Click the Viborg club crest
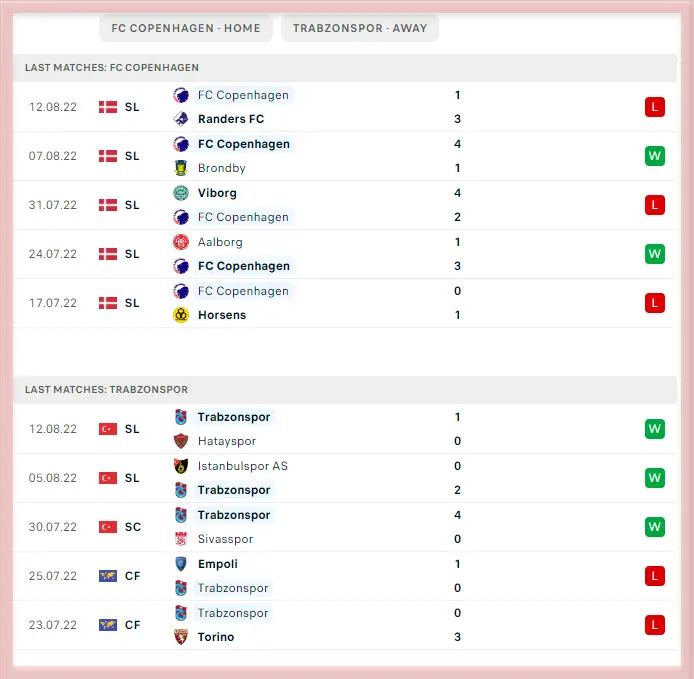694x679 pixels. point(181,193)
